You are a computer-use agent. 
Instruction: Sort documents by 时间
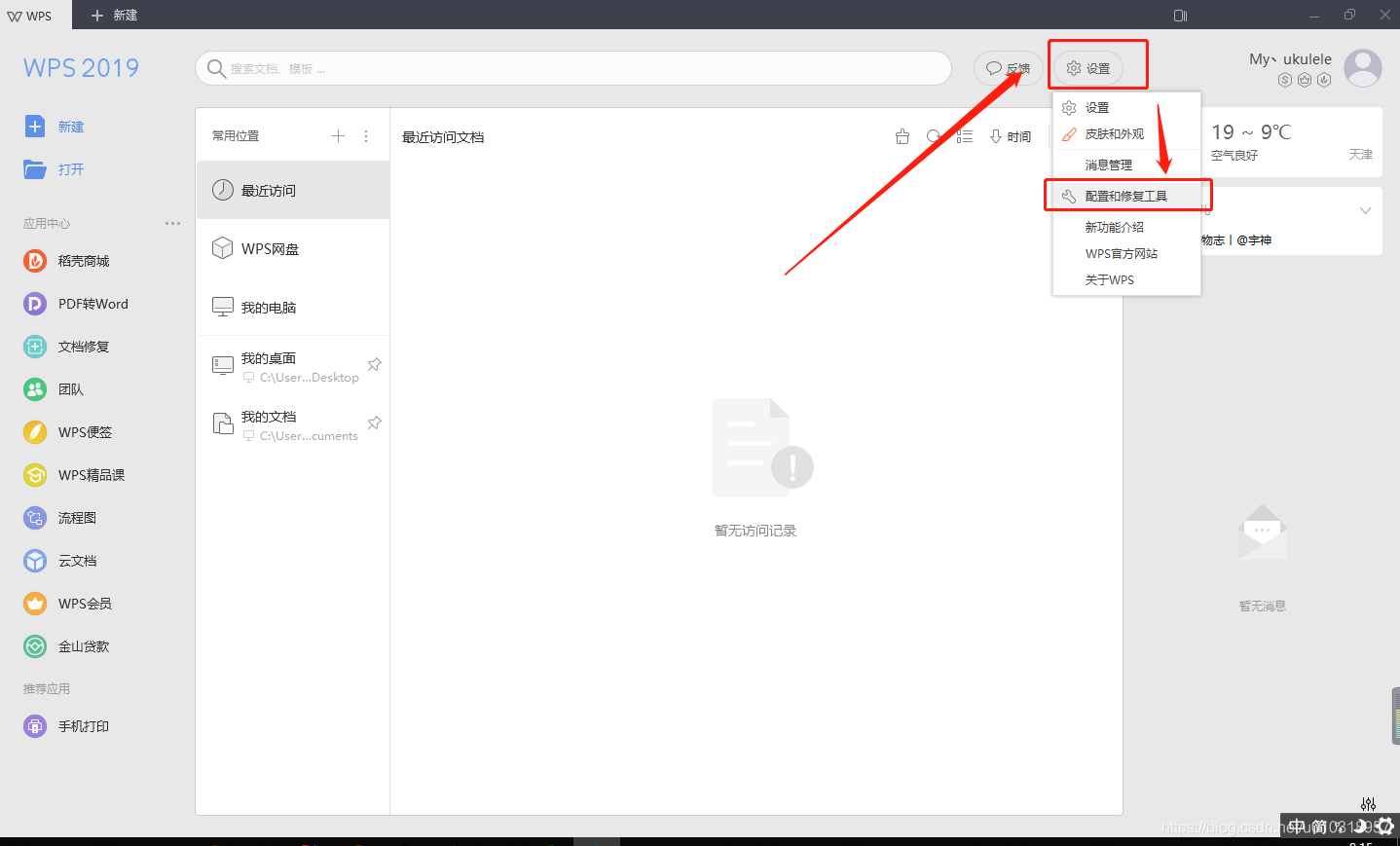click(1011, 136)
